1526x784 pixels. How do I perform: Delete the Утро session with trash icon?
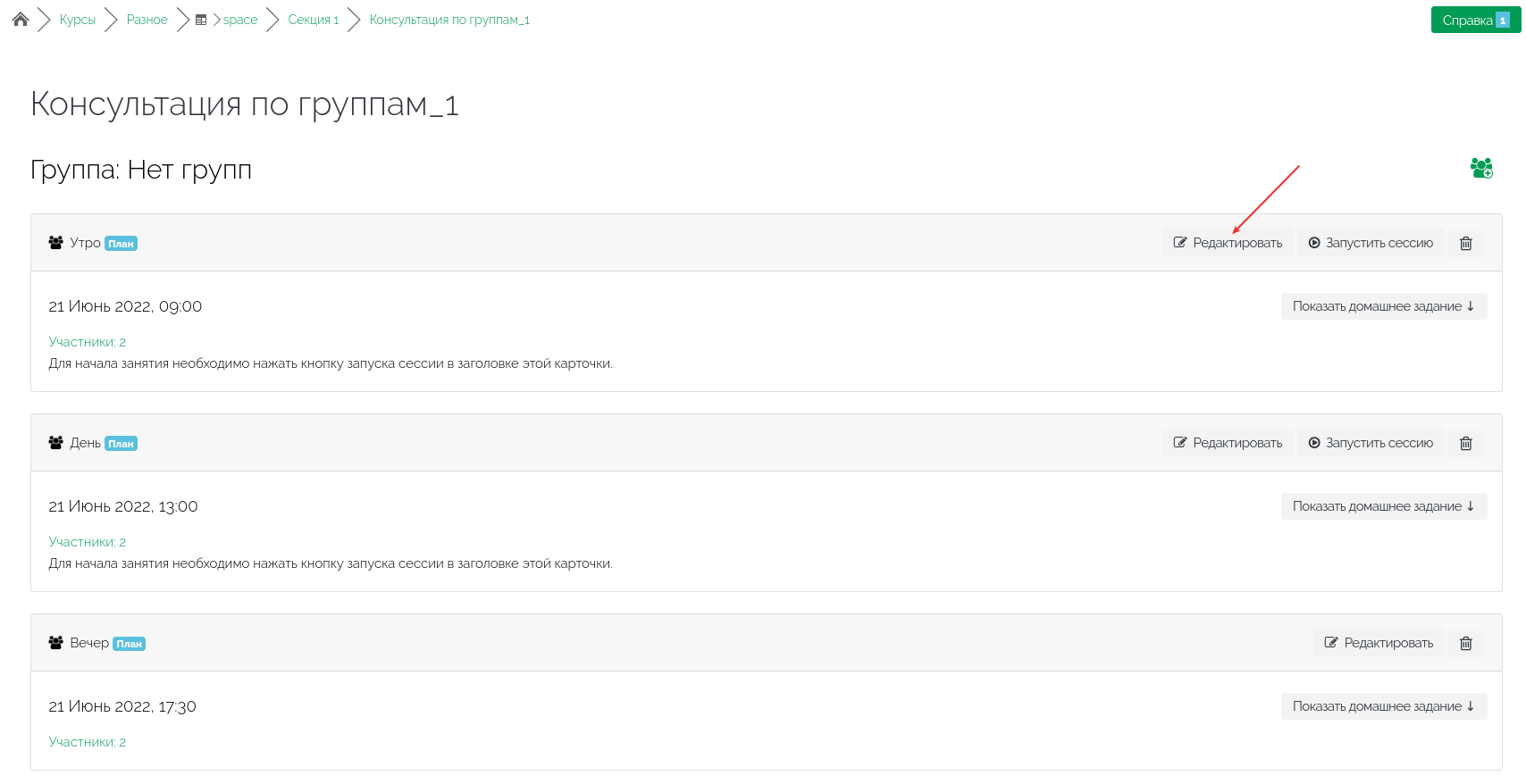coord(1466,243)
